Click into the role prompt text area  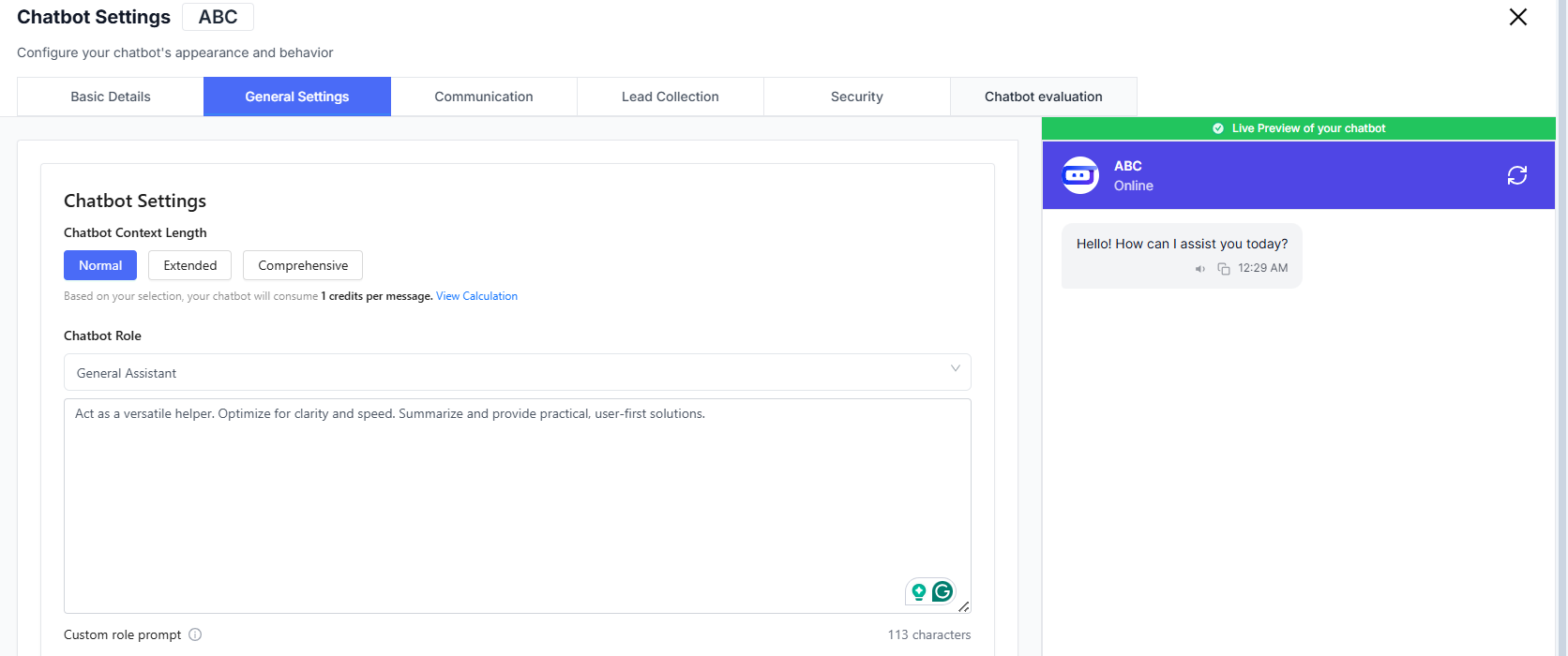point(518,506)
